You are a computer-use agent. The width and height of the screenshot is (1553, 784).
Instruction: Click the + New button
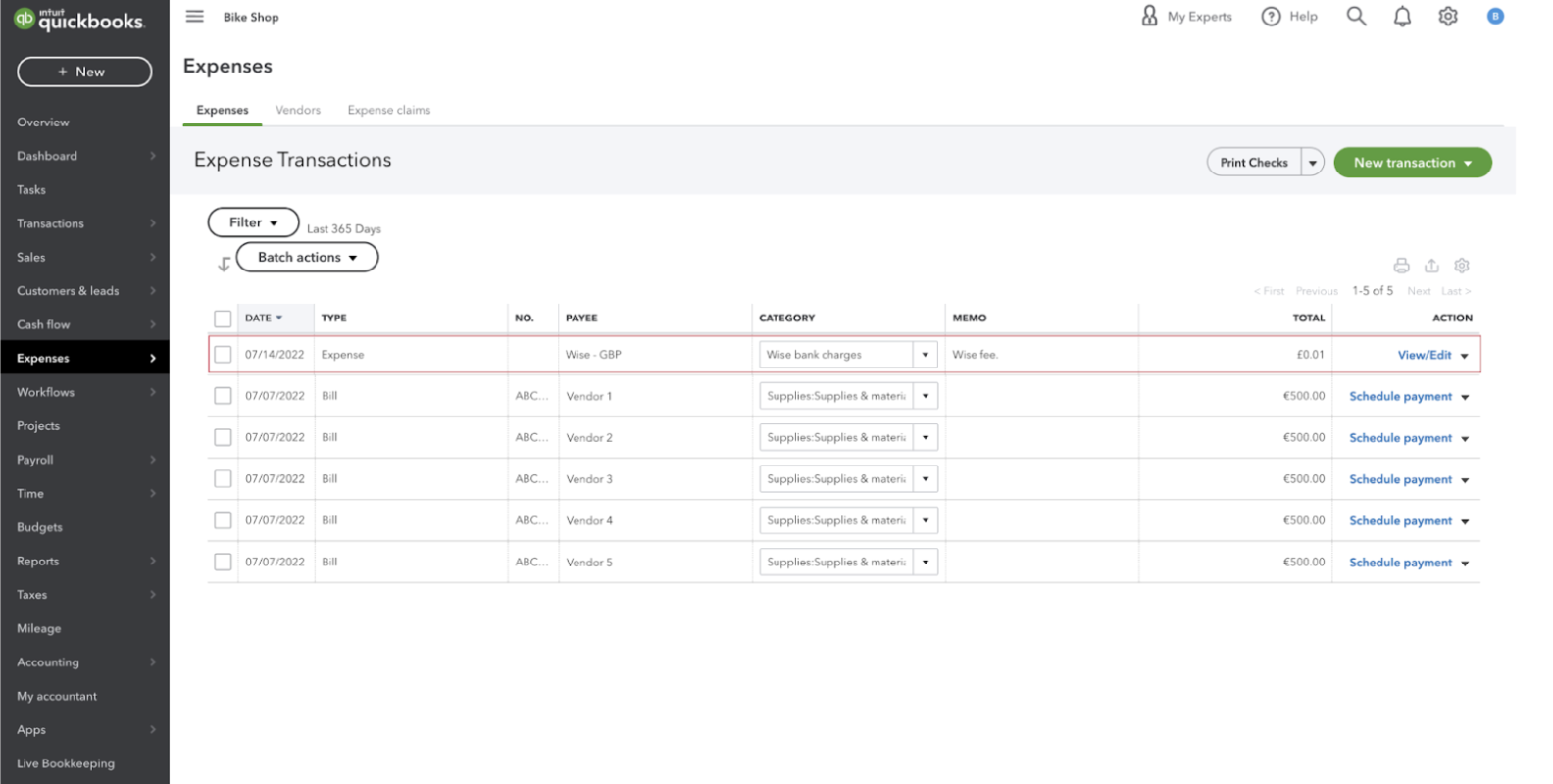tap(84, 72)
